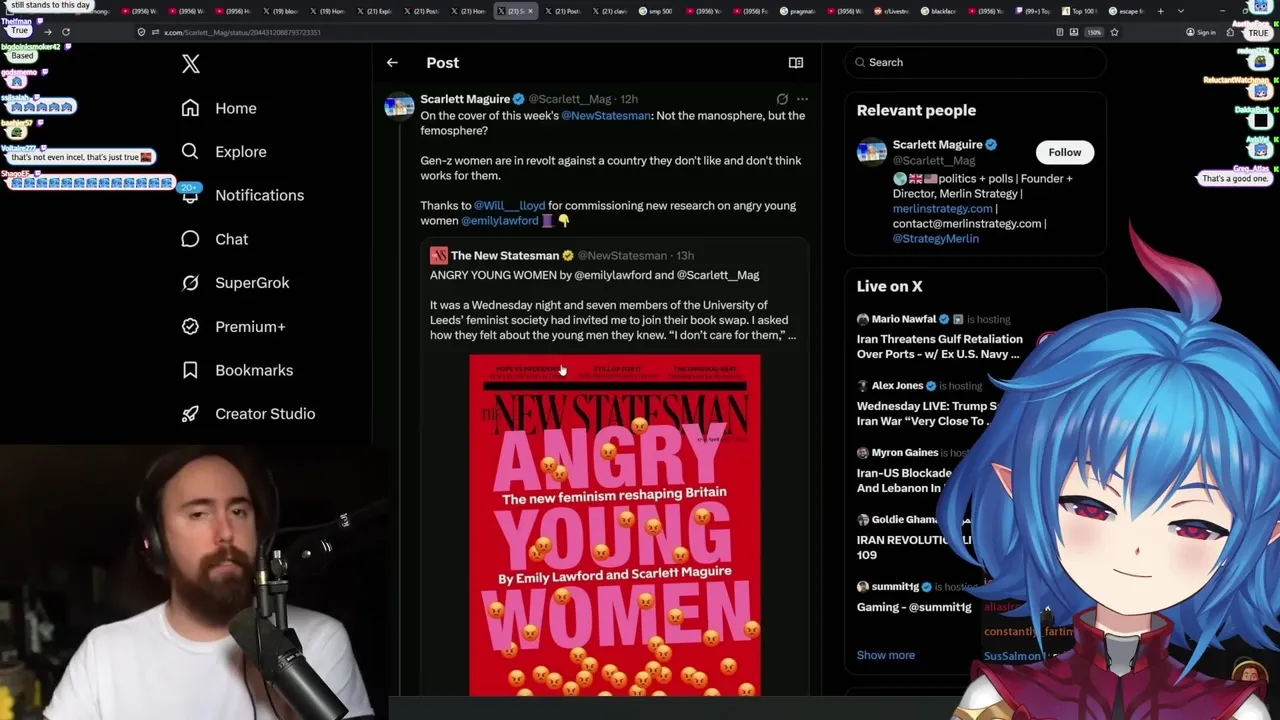The width and height of the screenshot is (1280, 720).
Task: Show more Live on X items
Action: pos(886,655)
